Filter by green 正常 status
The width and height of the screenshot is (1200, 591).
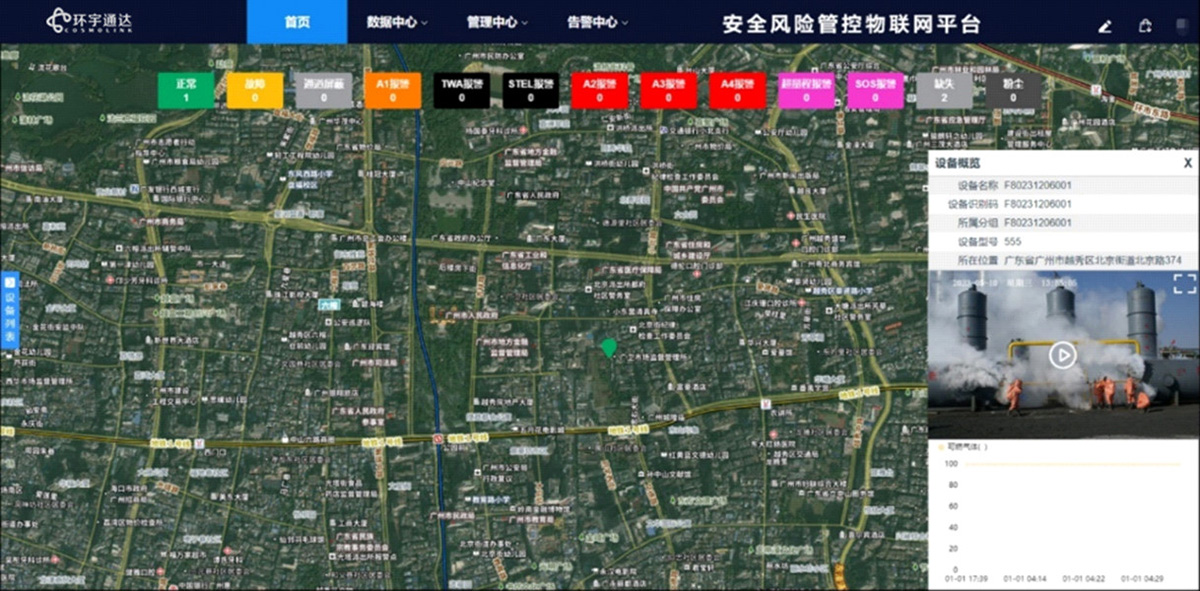[186, 90]
